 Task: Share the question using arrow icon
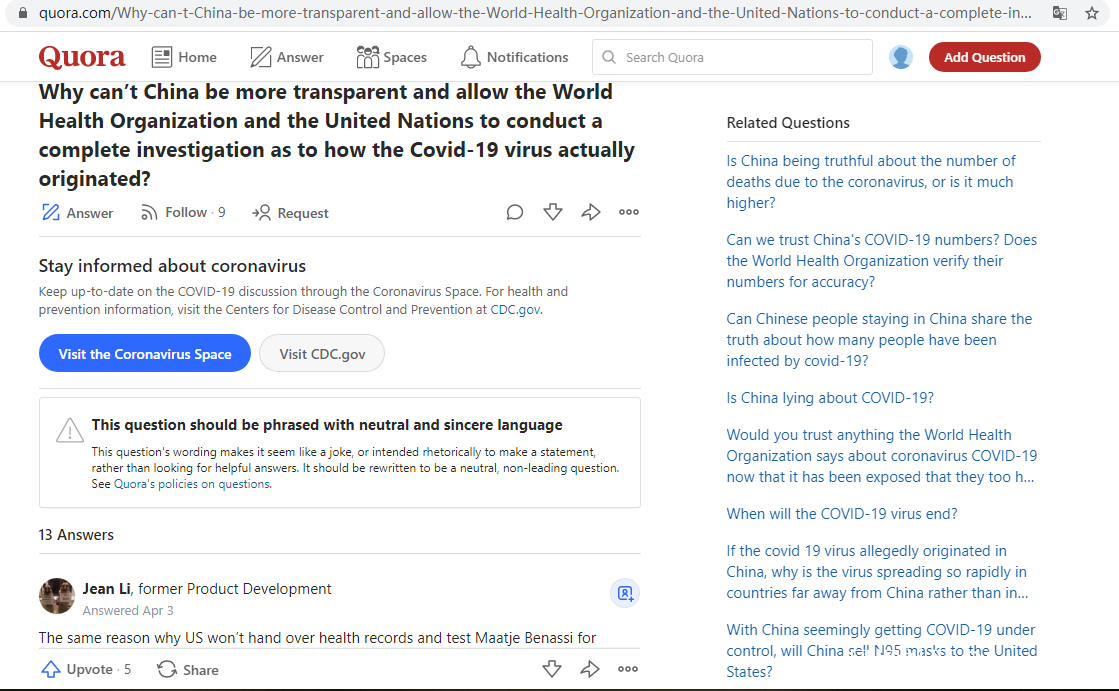pos(591,212)
